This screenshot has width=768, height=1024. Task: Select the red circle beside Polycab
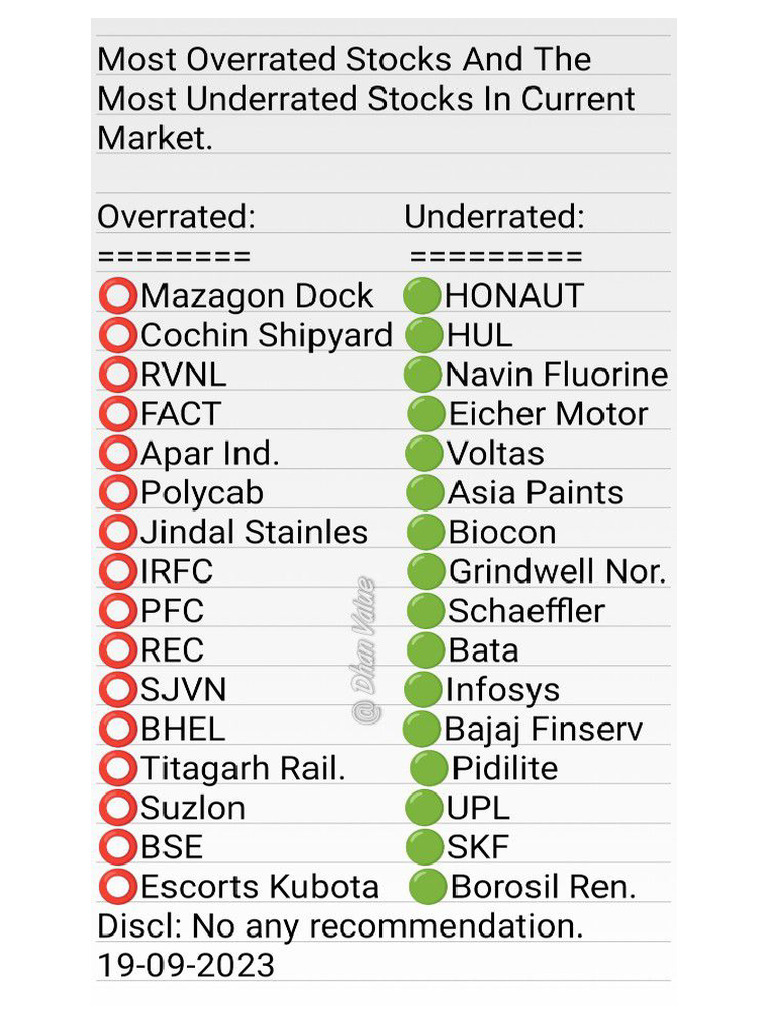[117, 493]
